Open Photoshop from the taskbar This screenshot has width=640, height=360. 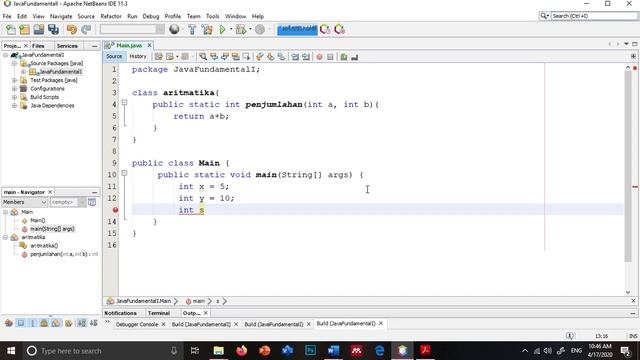(x=311, y=351)
